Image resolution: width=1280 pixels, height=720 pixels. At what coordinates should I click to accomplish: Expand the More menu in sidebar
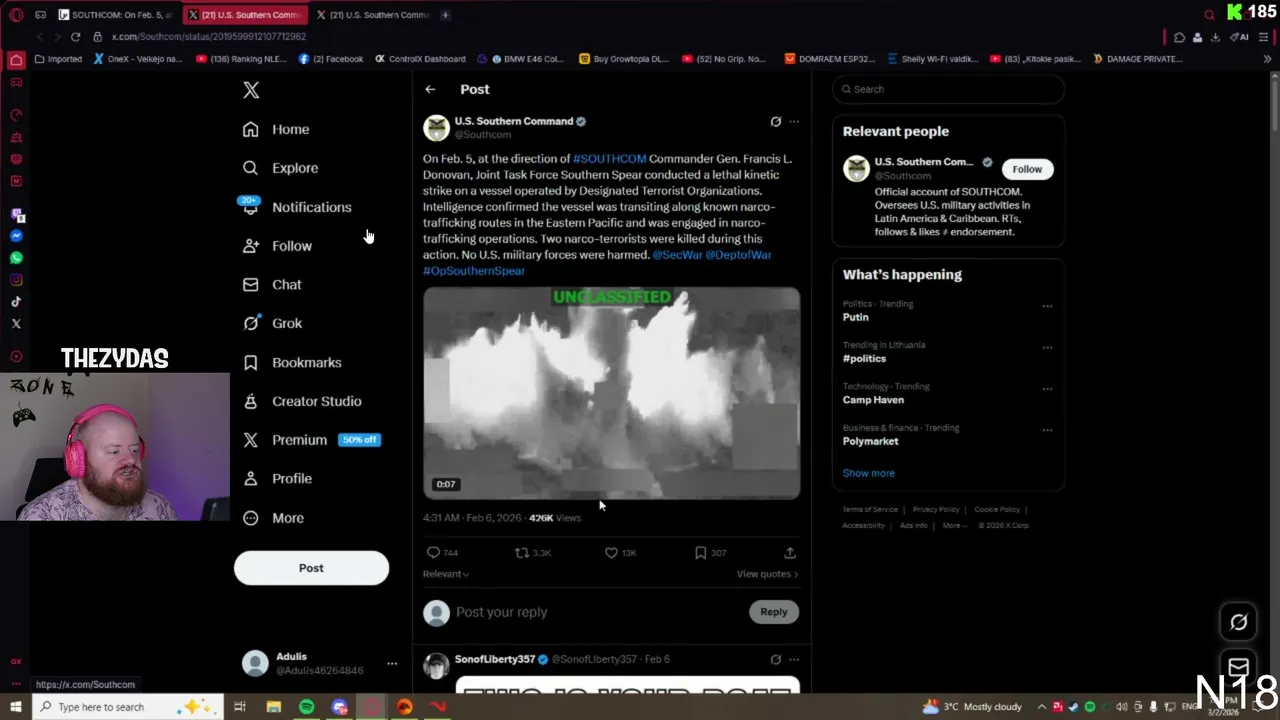[x=273, y=518]
